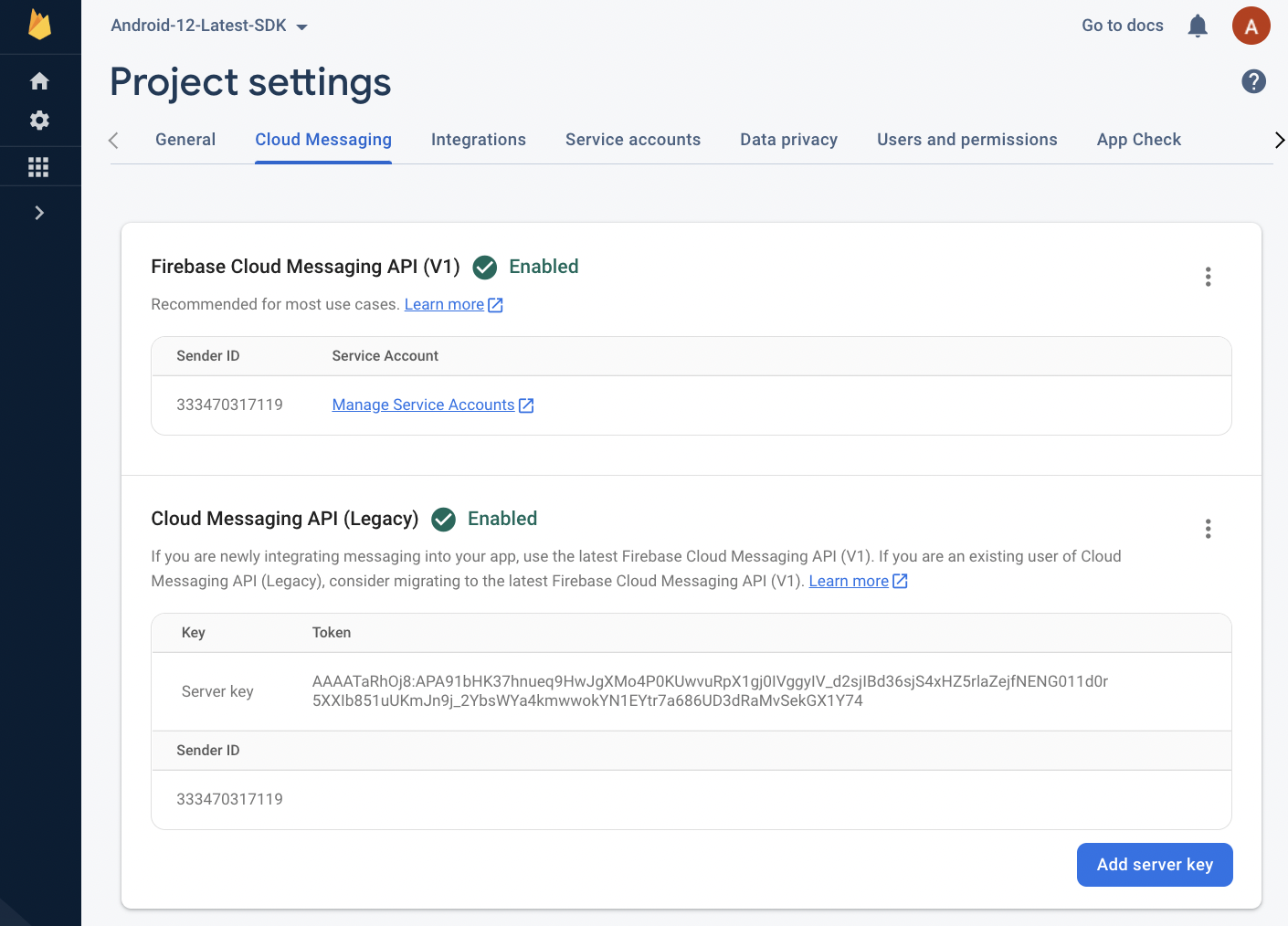Click the Token column header
This screenshot has width=1288, height=926.
point(332,633)
